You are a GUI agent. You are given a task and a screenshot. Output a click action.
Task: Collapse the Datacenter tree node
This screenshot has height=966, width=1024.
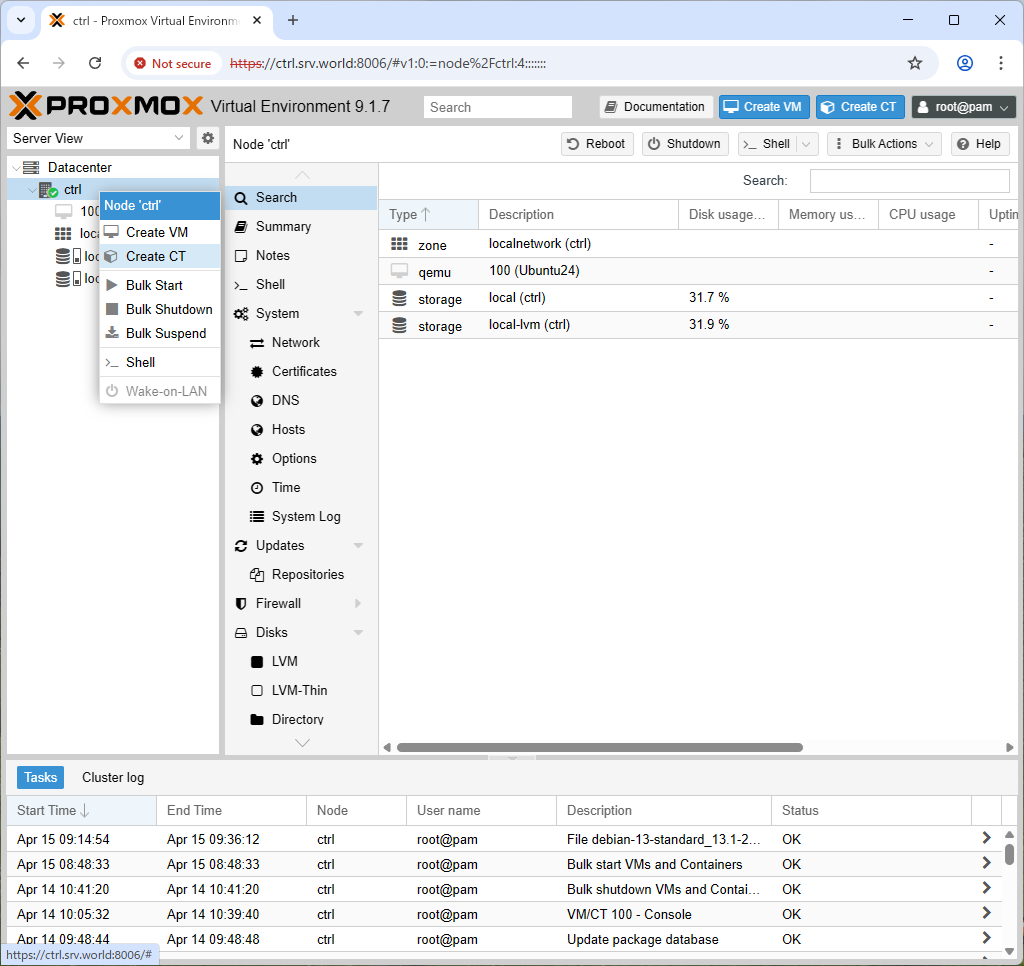coord(16,168)
